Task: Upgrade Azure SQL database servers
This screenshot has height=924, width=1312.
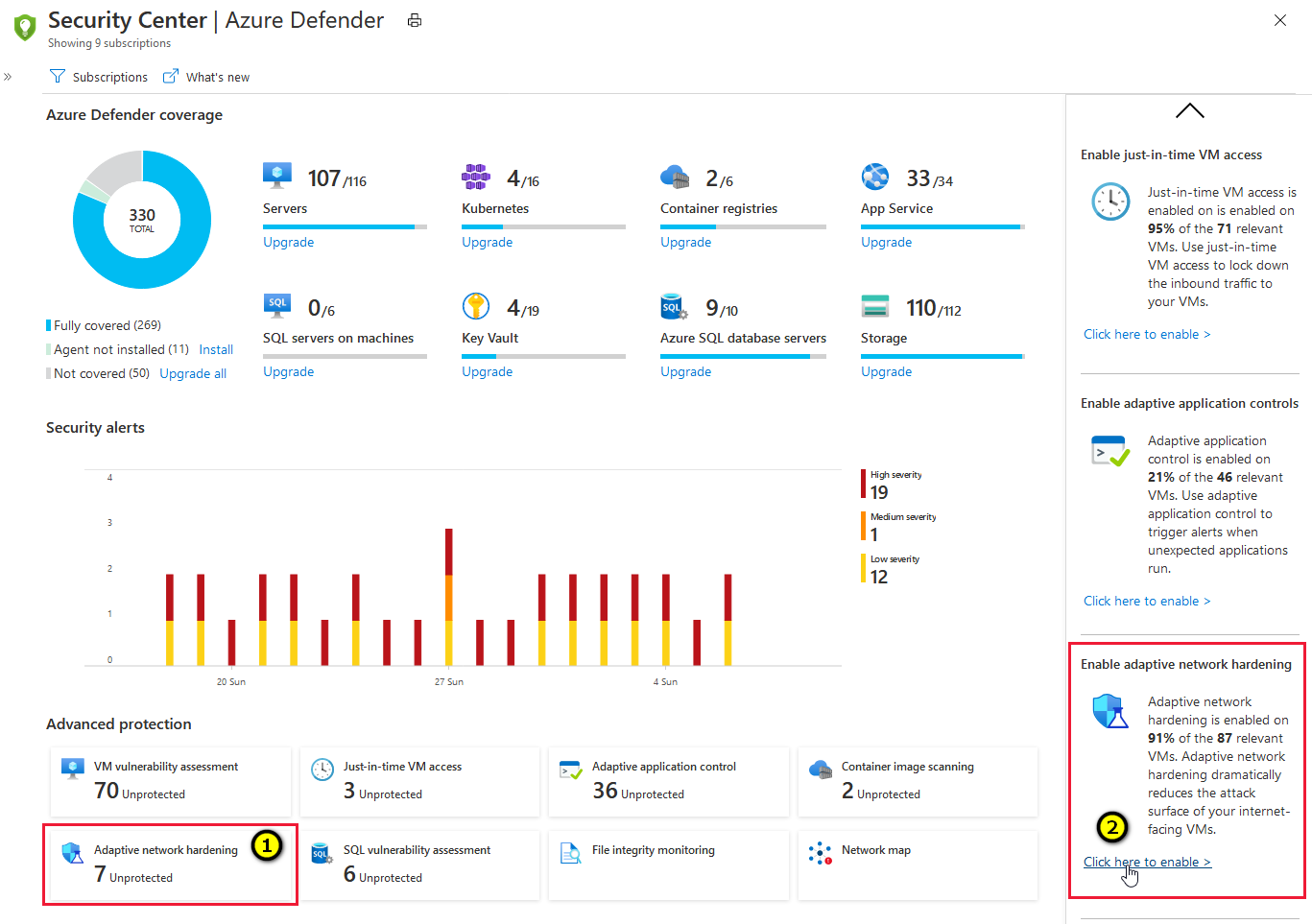Action: pyautogui.click(x=686, y=371)
